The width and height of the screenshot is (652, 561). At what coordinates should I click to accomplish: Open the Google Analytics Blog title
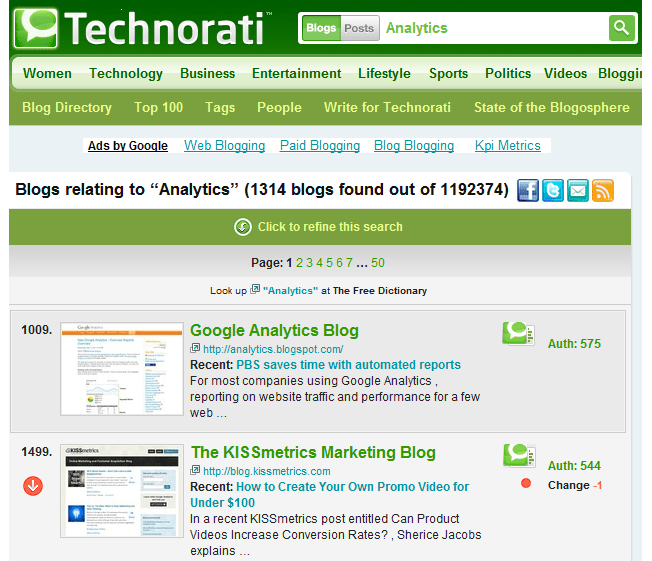coord(274,331)
